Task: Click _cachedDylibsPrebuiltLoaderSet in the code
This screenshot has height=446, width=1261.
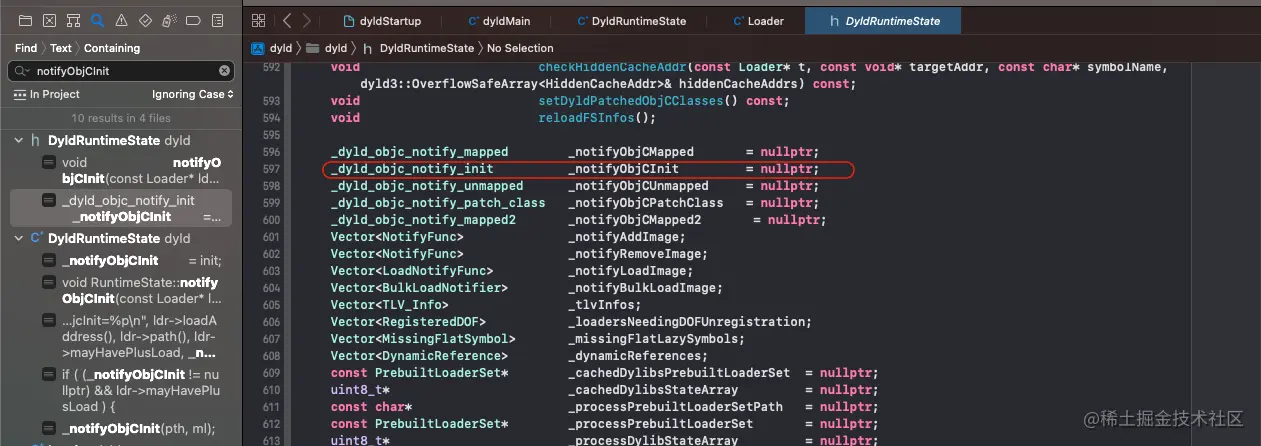Action: 679,373
